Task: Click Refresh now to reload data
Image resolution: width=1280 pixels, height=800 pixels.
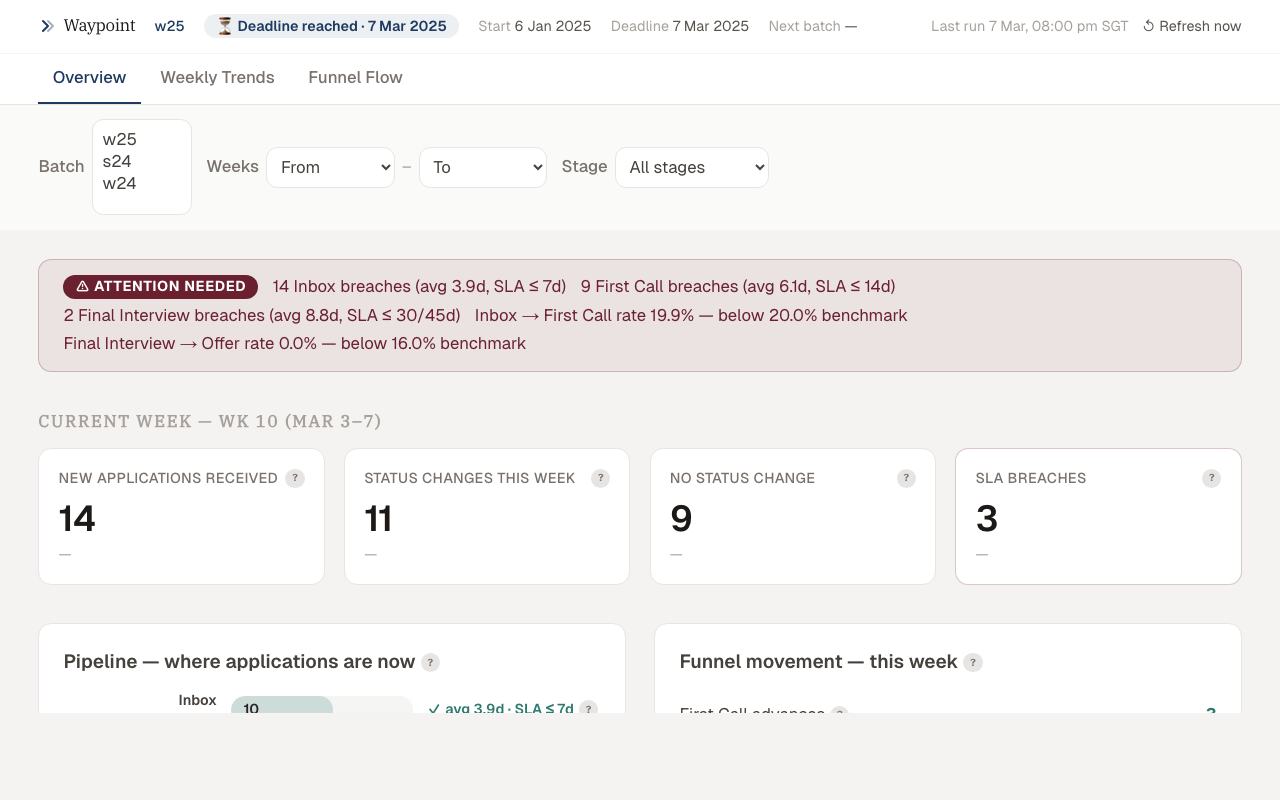Action: pos(1201,26)
